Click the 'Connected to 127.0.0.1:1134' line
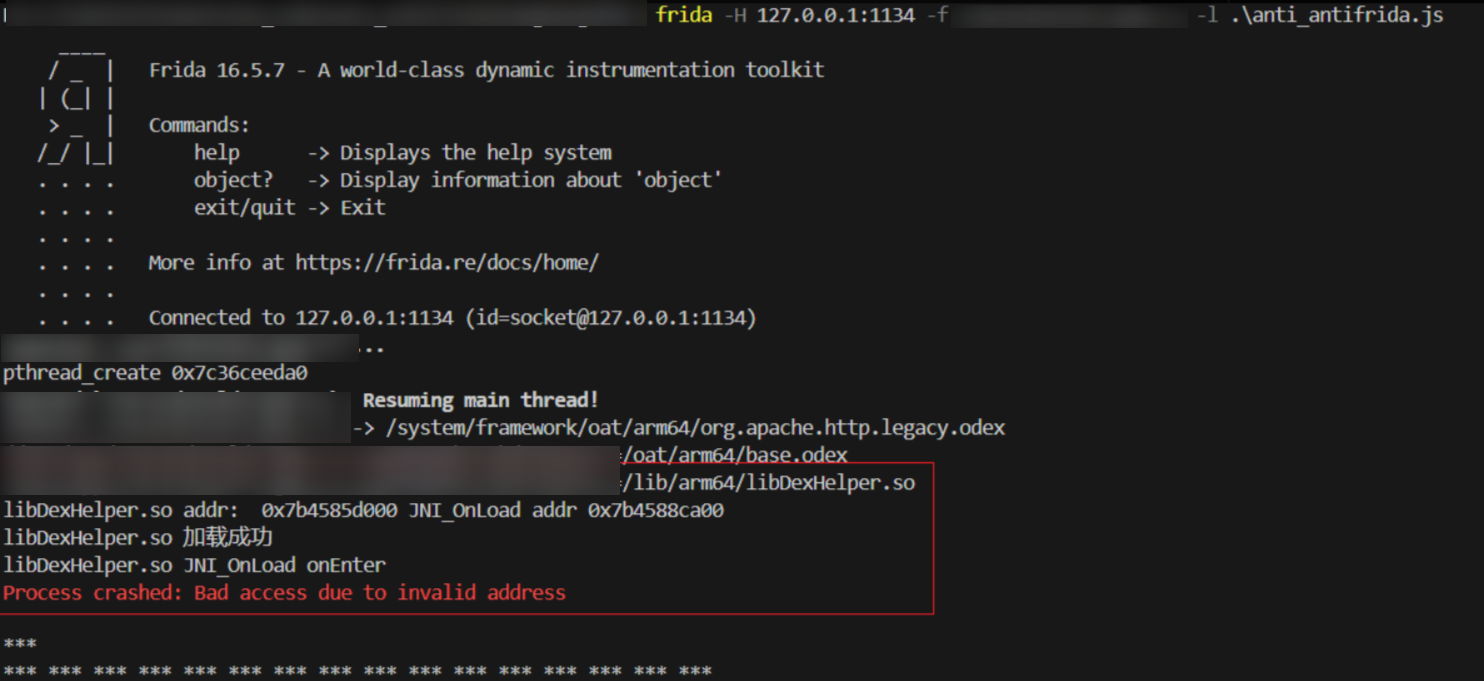The image size is (1484, 681). [452, 318]
